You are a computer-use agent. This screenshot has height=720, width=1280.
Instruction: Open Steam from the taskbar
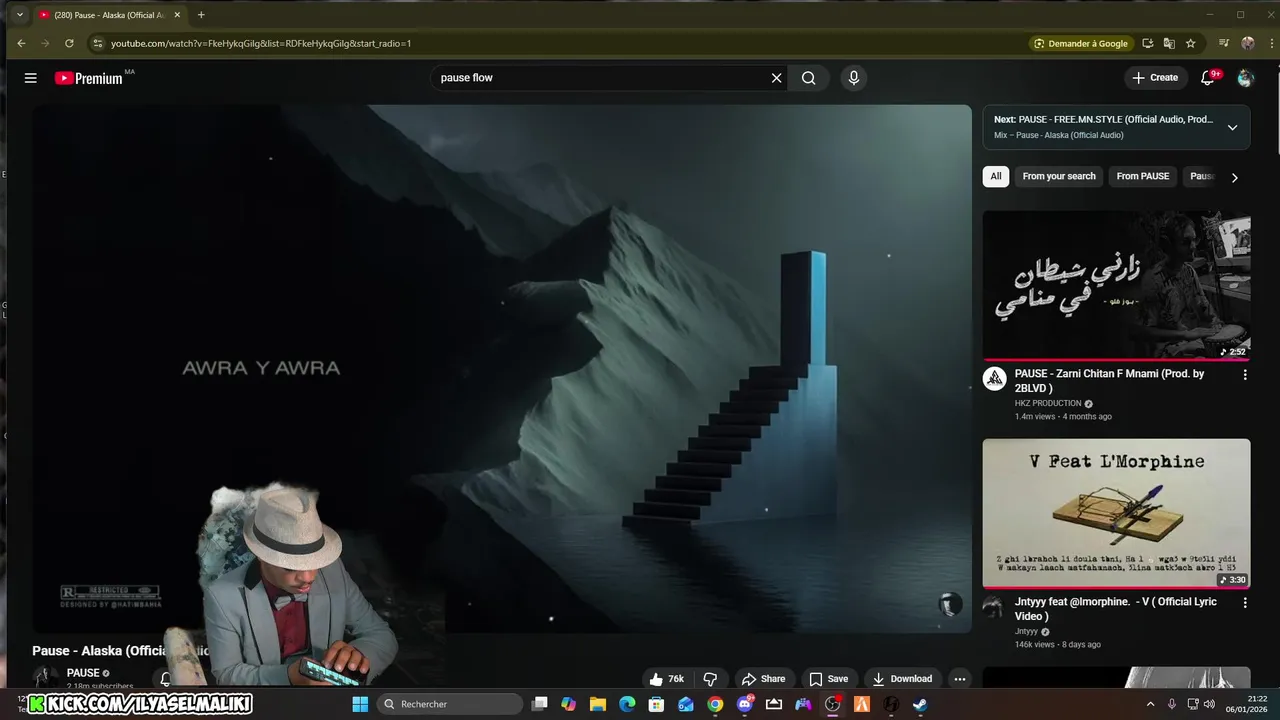(920, 704)
